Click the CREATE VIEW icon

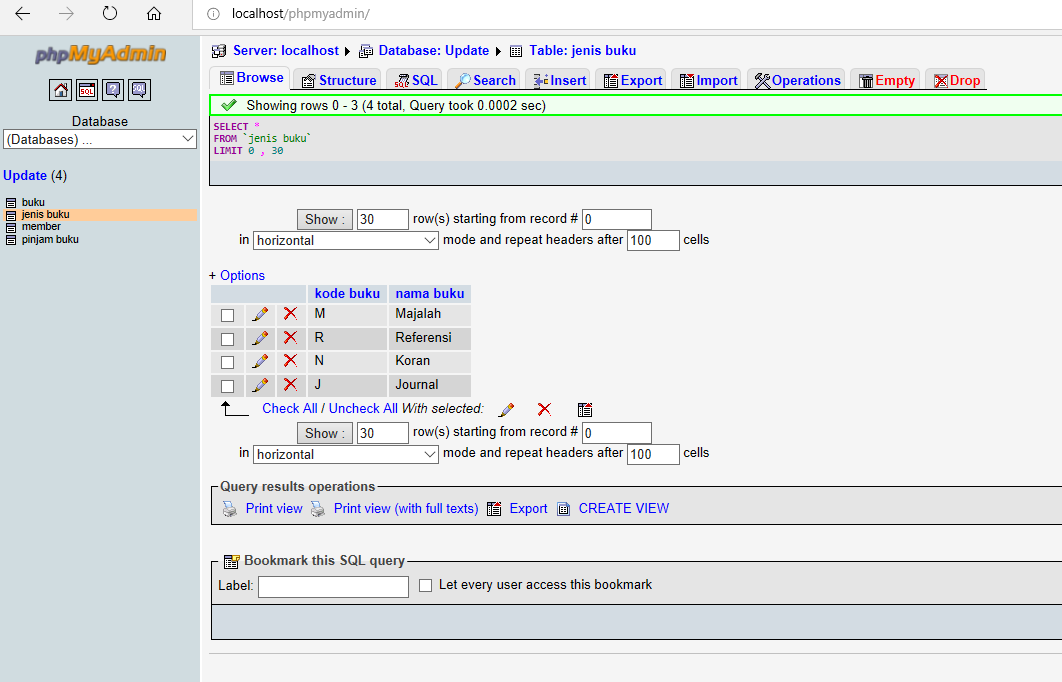coord(563,508)
